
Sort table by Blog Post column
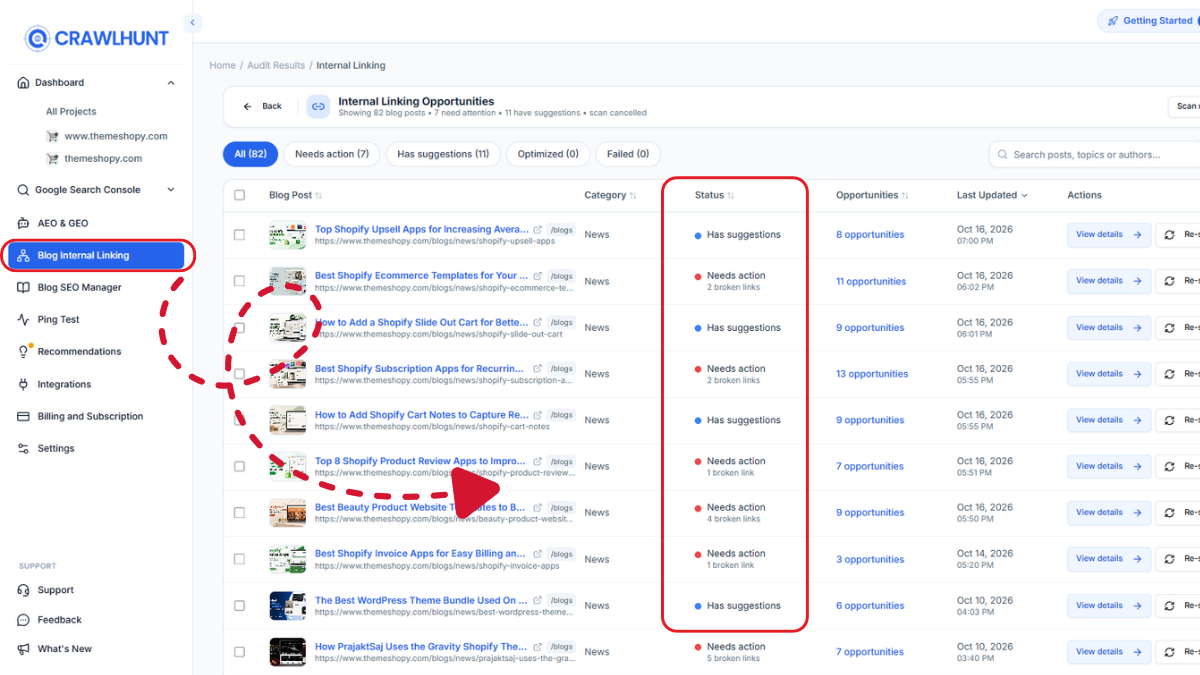[295, 195]
